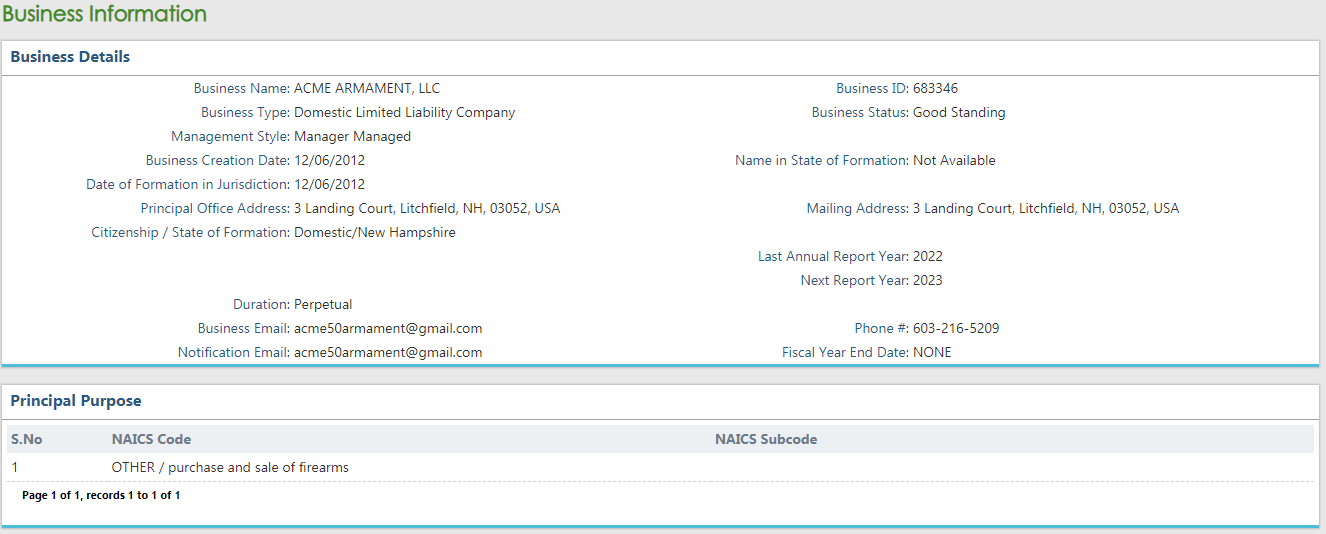
Task: Select the Domestic Limited Liability Company text
Action: point(404,112)
